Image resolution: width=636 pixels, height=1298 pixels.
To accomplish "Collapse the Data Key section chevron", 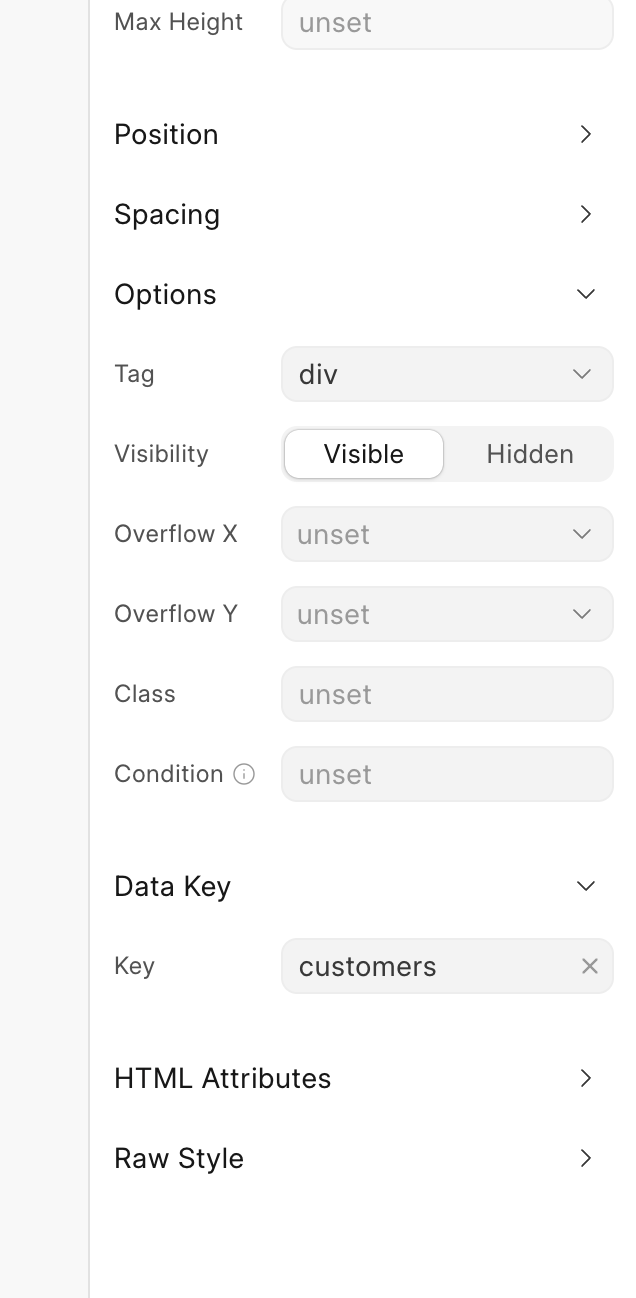I will coord(586,886).
